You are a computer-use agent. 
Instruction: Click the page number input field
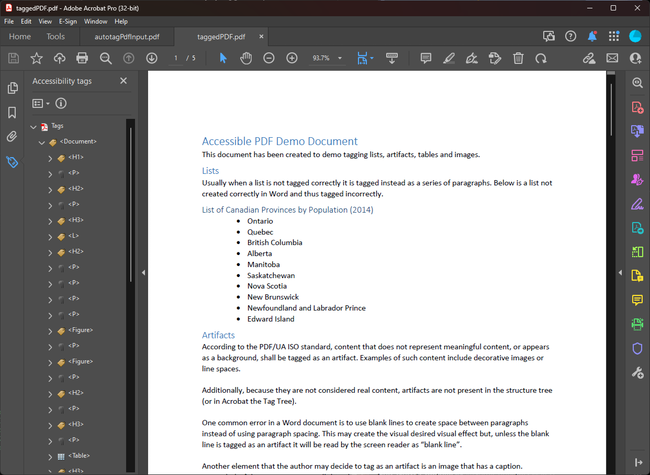pos(176,58)
